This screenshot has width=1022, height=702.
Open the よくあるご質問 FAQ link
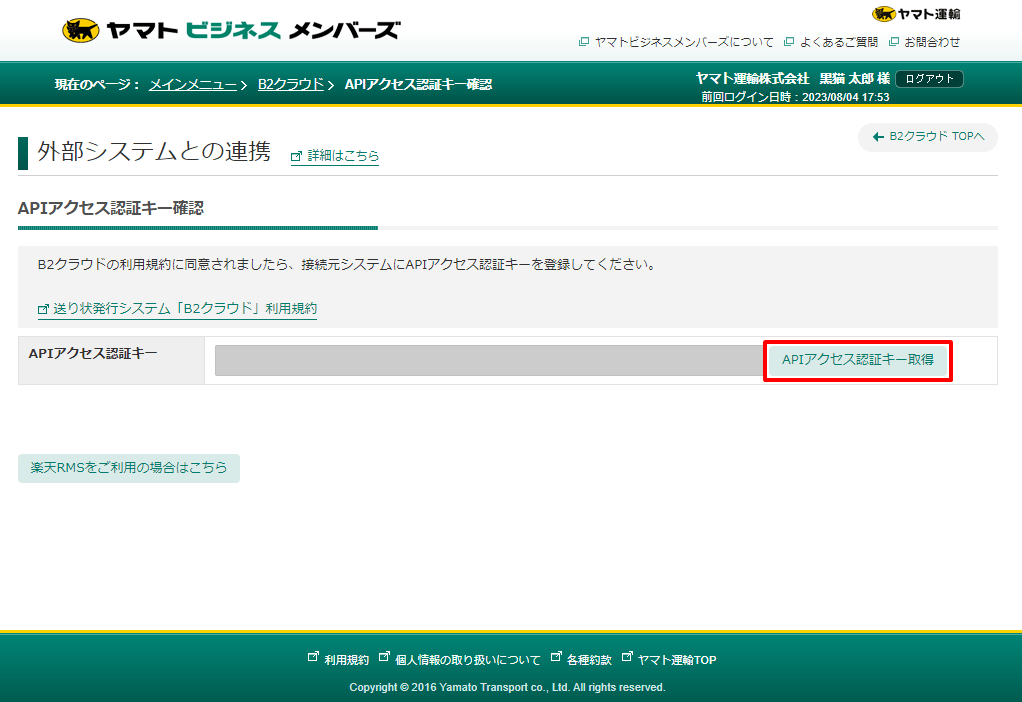coord(838,42)
